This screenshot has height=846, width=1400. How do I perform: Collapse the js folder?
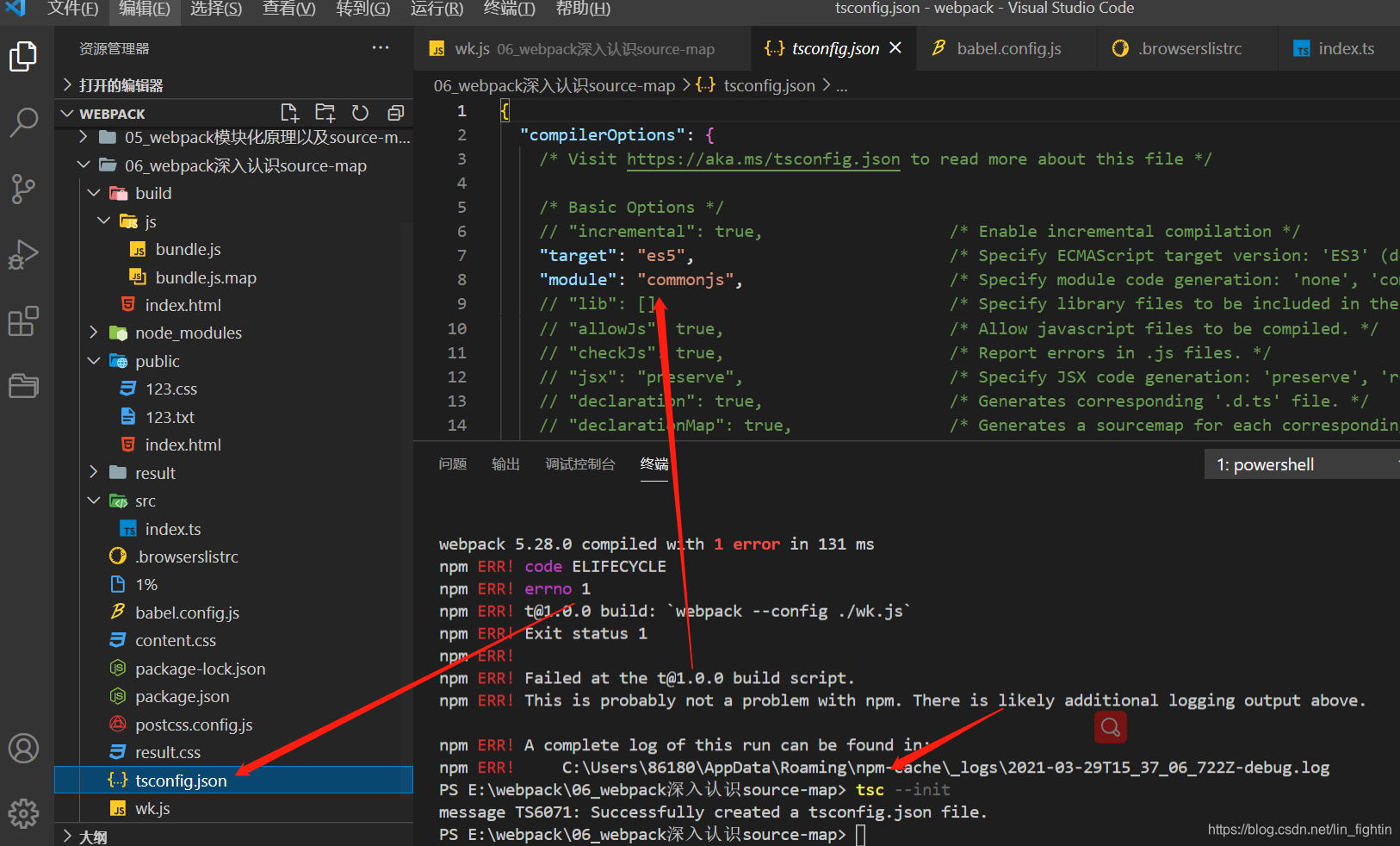pos(104,221)
